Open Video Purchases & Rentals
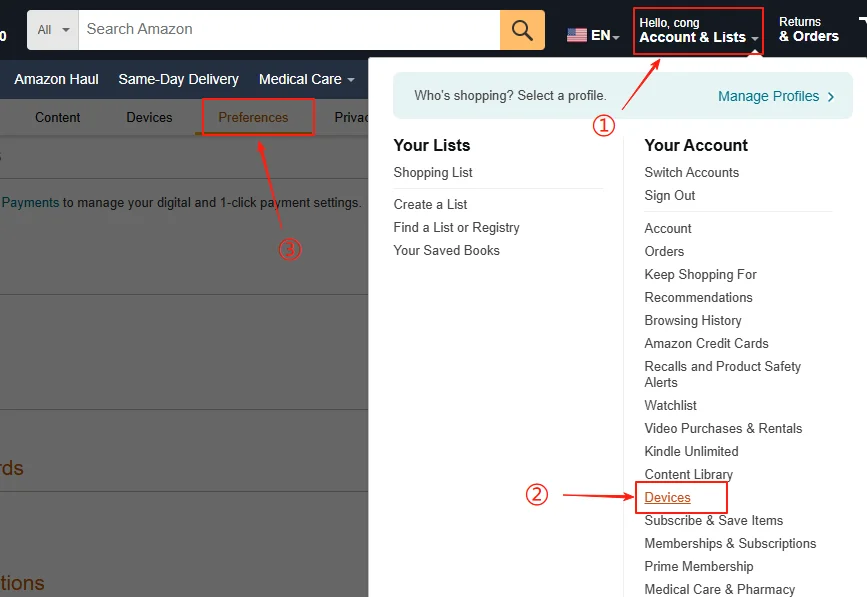This screenshot has height=597, width=867. tap(723, 428)
